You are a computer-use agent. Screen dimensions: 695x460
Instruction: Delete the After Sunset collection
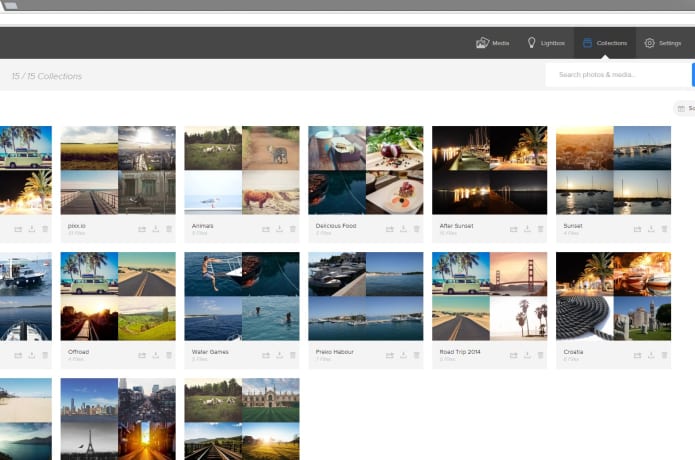[540, 229]
